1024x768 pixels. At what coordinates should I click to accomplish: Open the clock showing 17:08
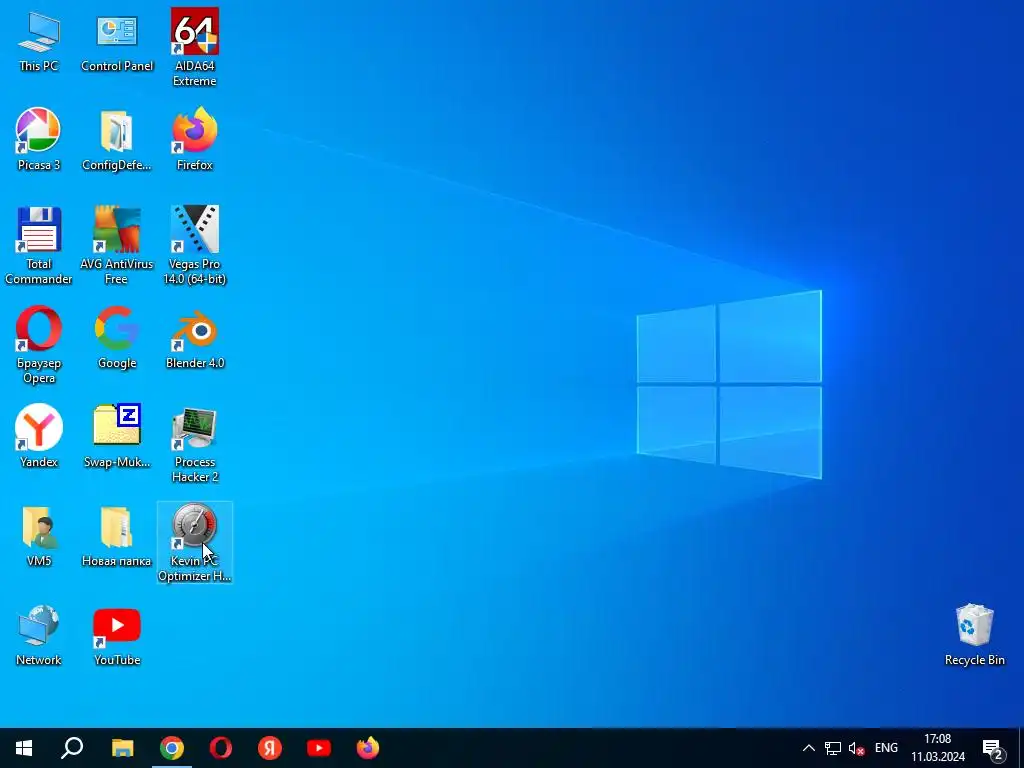938,748
